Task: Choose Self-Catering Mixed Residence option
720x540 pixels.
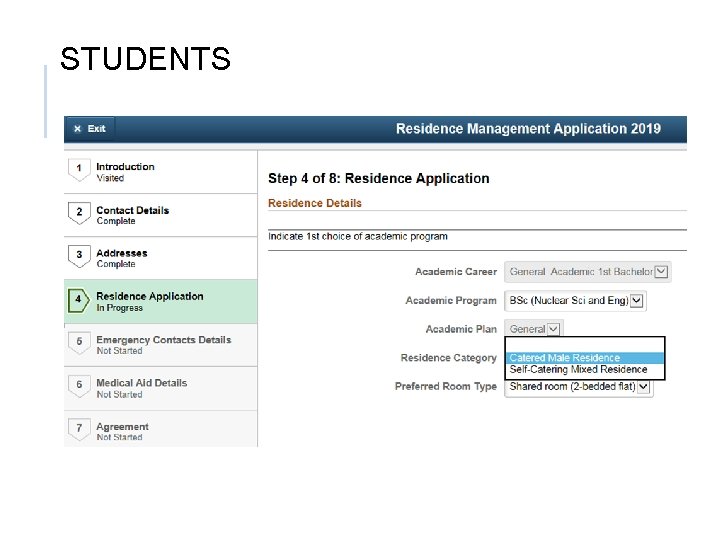Action: point(585,370)
